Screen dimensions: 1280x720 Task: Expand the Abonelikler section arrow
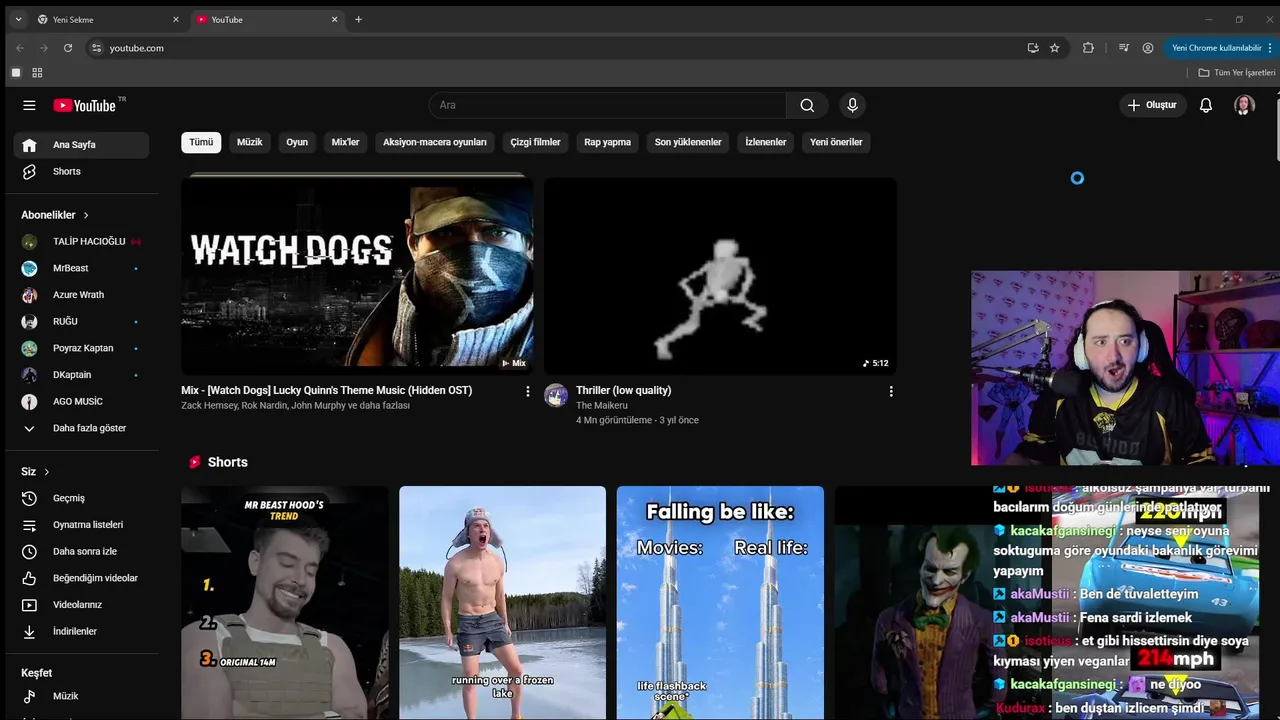(86, 215)
